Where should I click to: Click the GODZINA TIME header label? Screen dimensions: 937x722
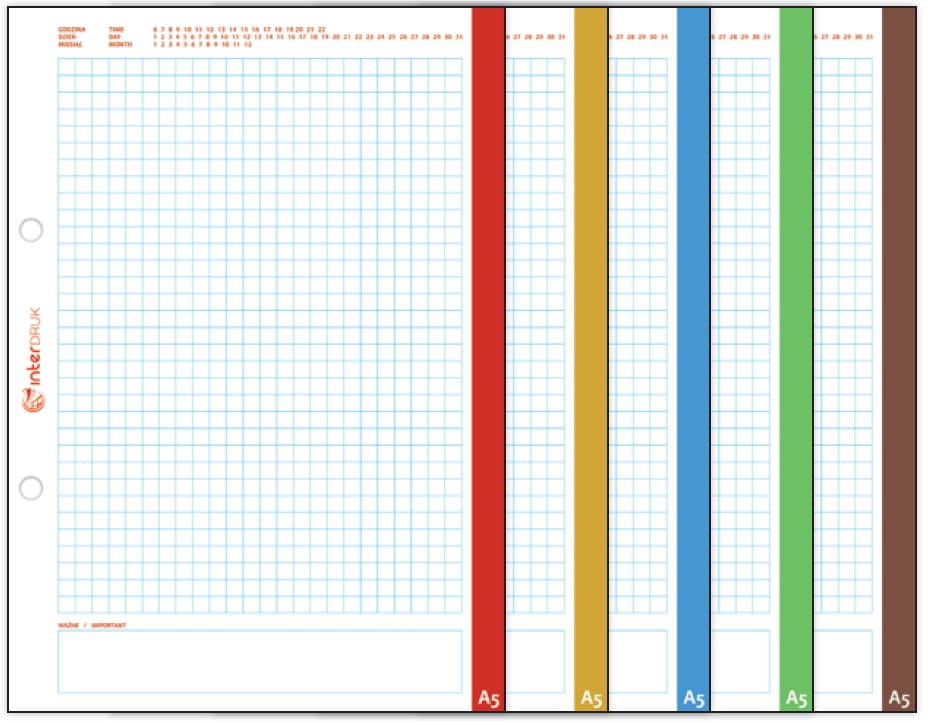tap(91, 29)
